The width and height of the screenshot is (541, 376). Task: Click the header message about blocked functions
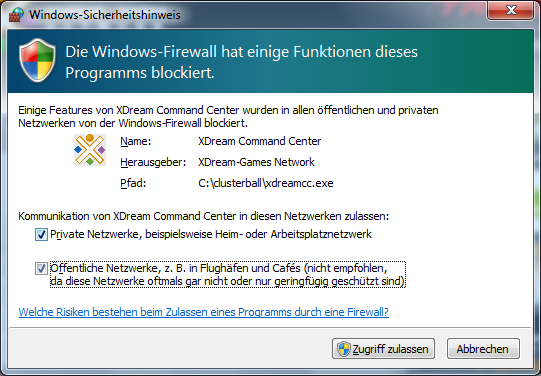(242, 62)
